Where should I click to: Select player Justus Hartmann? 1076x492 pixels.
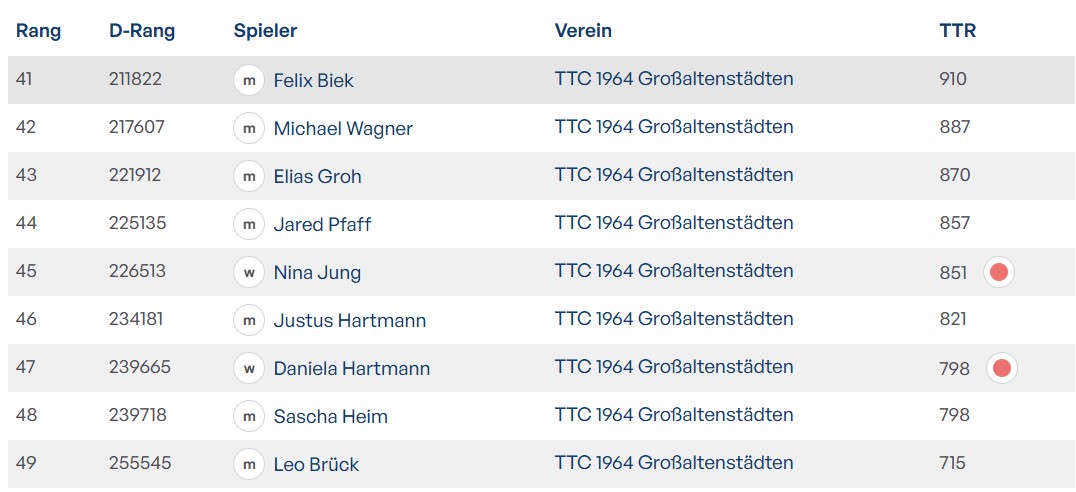click(x=349, y=320)
